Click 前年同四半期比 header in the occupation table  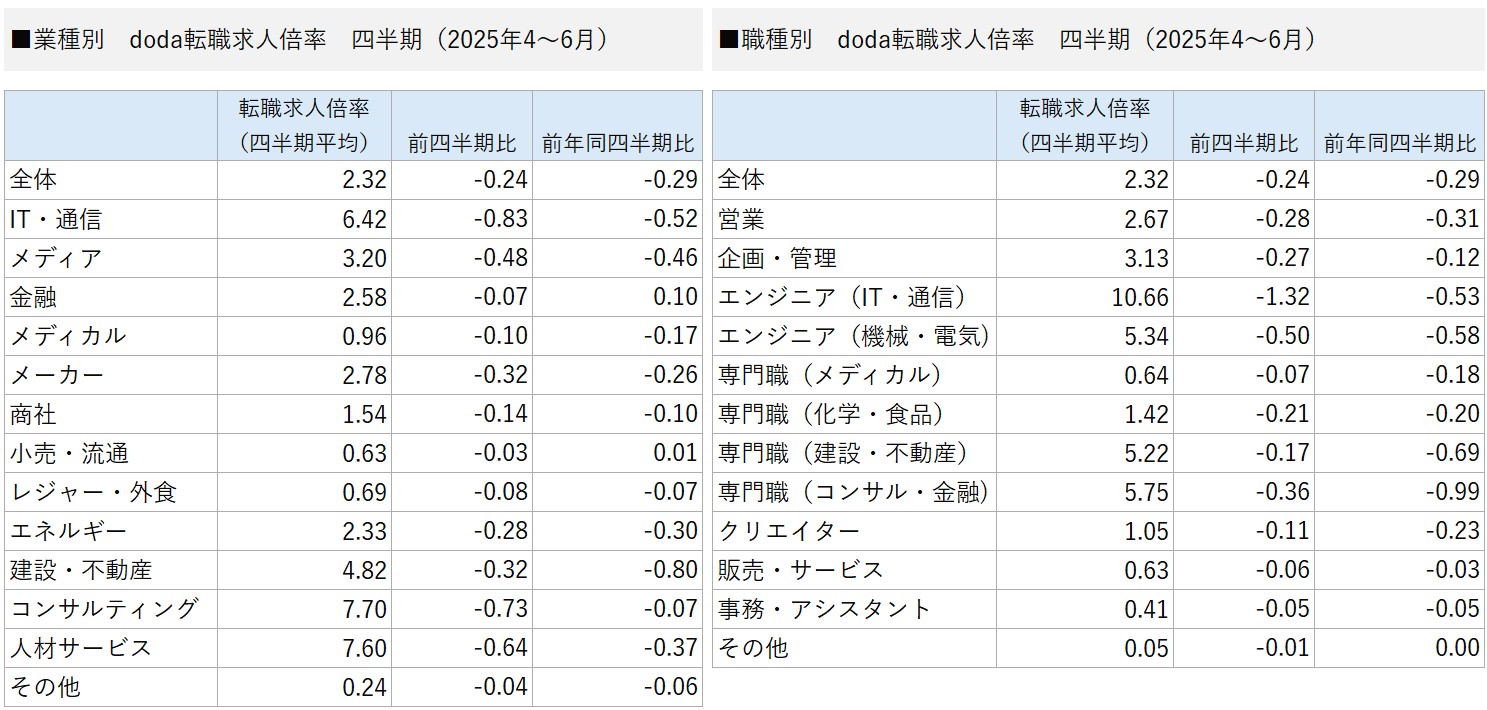point(1399,143)
